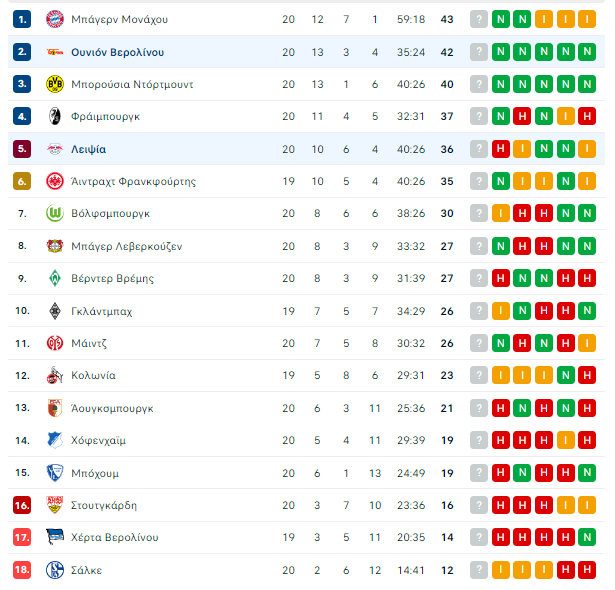Viewport: 615px width, 590px height.
Task: Click the Λειψία RB Leipzig crest
Action: point(55,149)
